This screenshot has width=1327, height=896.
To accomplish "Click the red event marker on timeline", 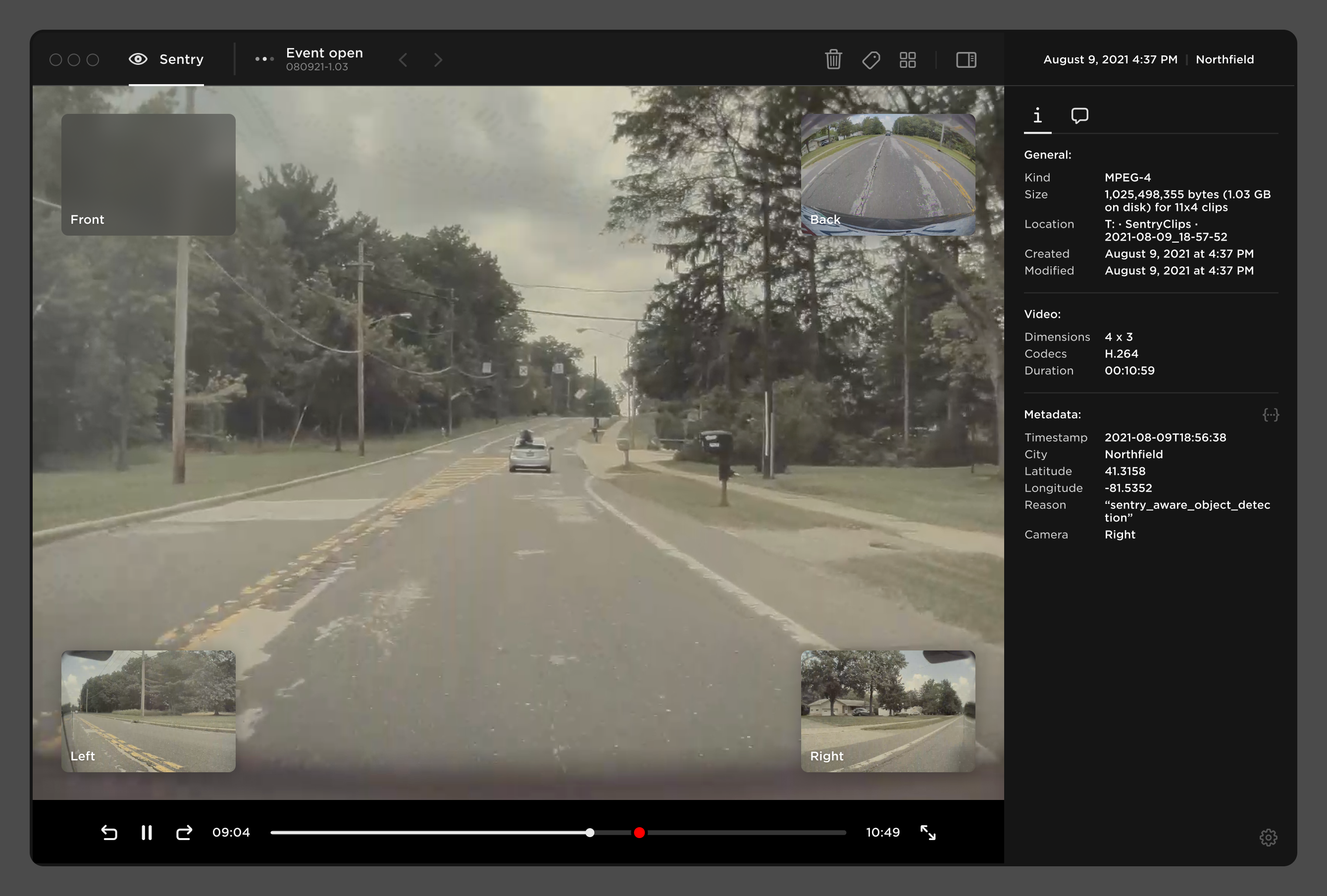I will (x=640, y=833).
